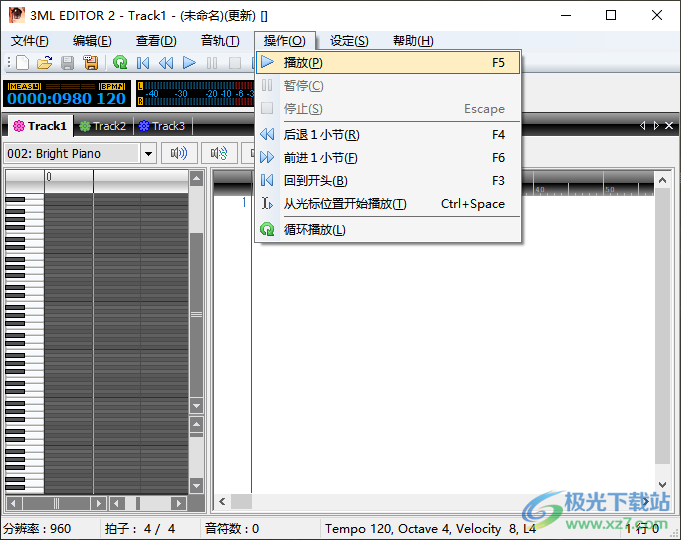
Task: Click line number 1 in the text editor
Action: pos(244,202)
